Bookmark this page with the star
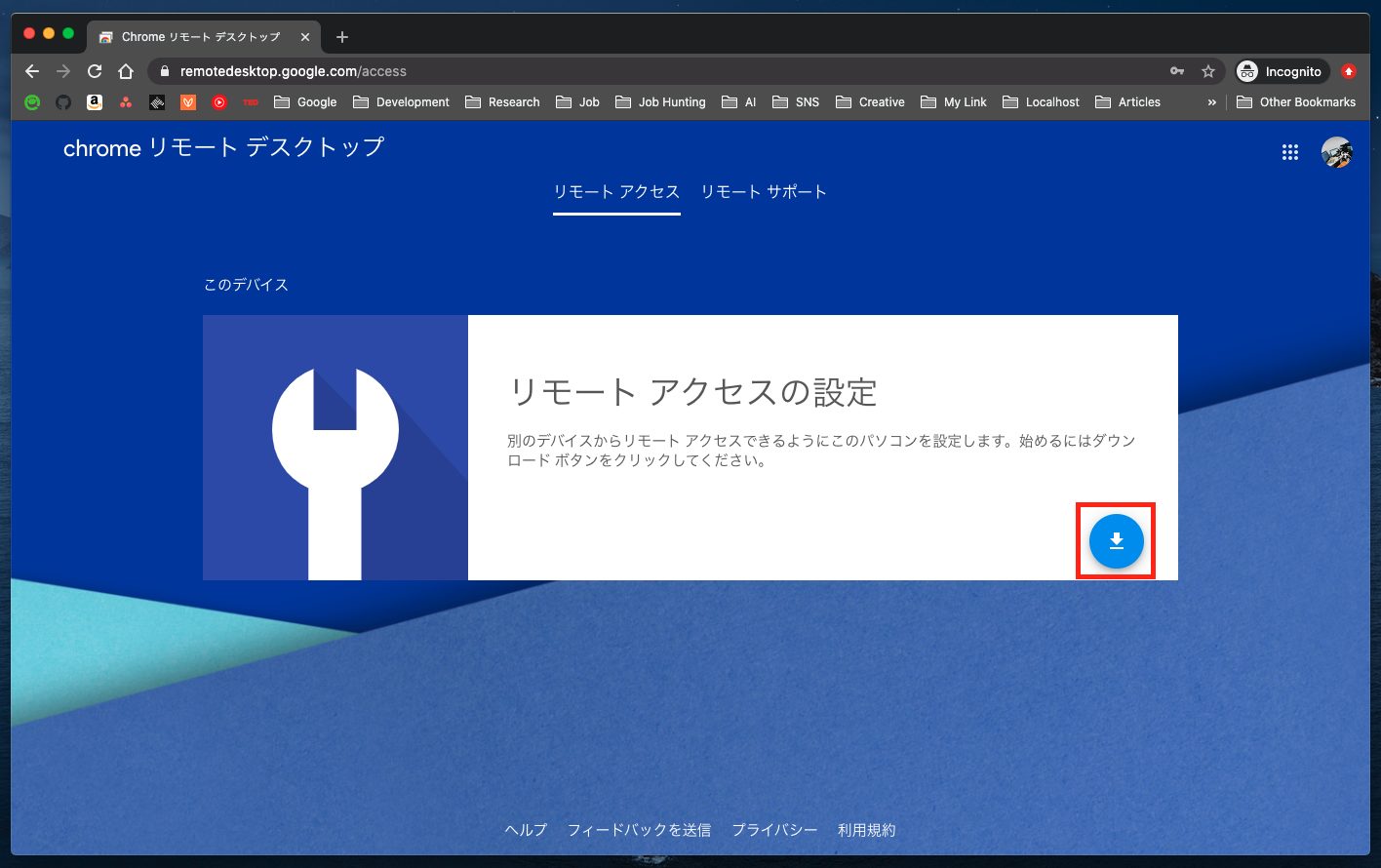Image resolution: width=1381 pixels, height=868 pixels. click(1208, 71)
